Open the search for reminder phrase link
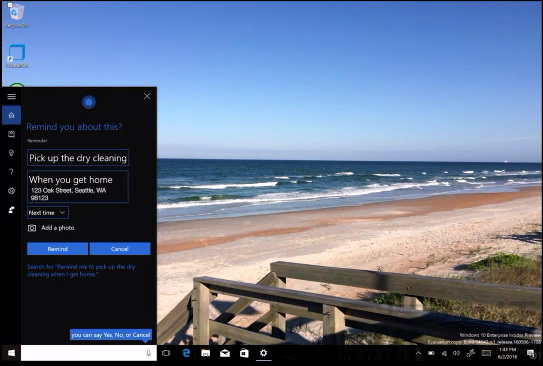Screen dimensions: 543x366 pos(81,270)
